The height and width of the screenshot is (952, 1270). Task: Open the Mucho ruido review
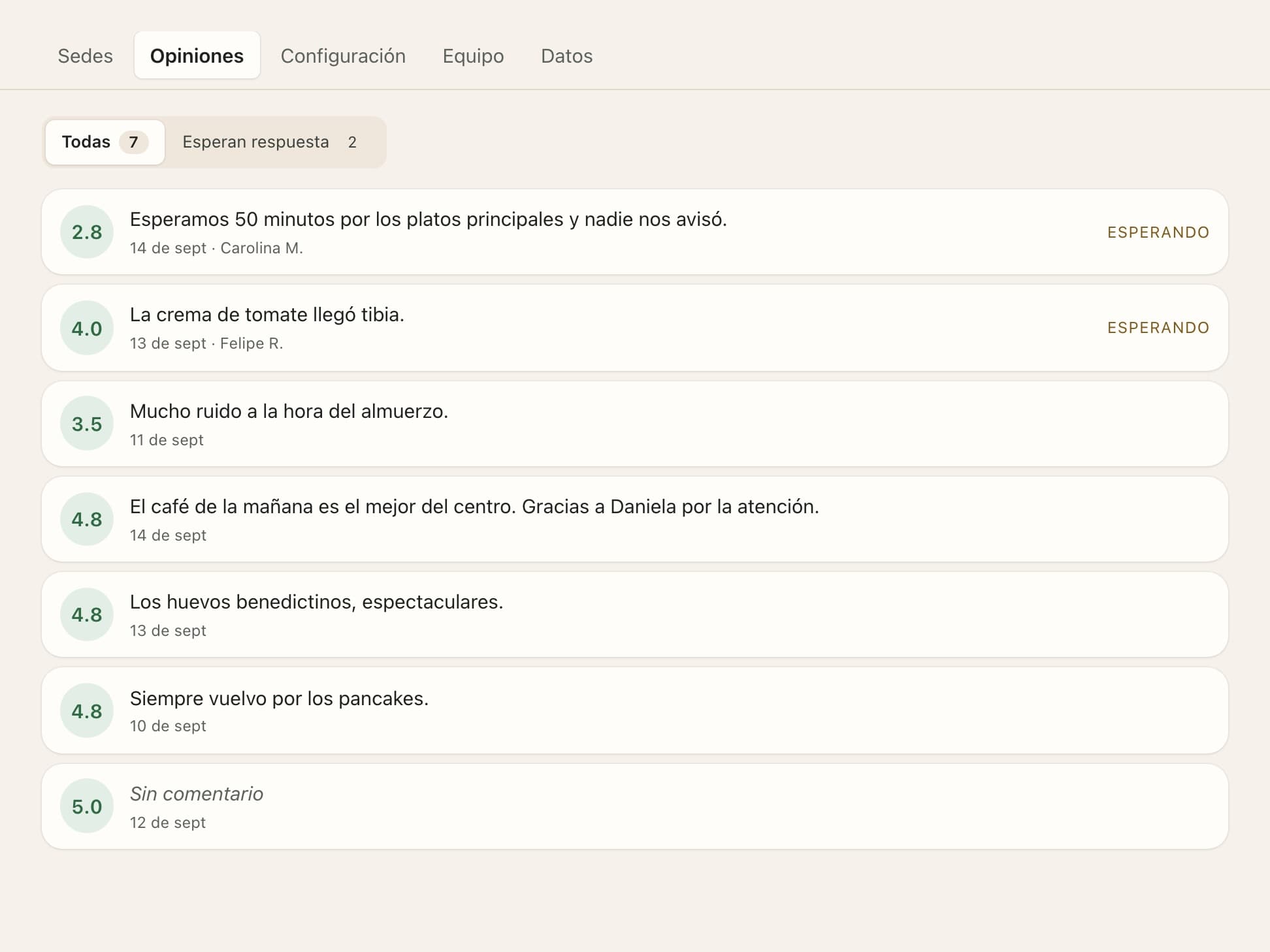pos(634,424)
